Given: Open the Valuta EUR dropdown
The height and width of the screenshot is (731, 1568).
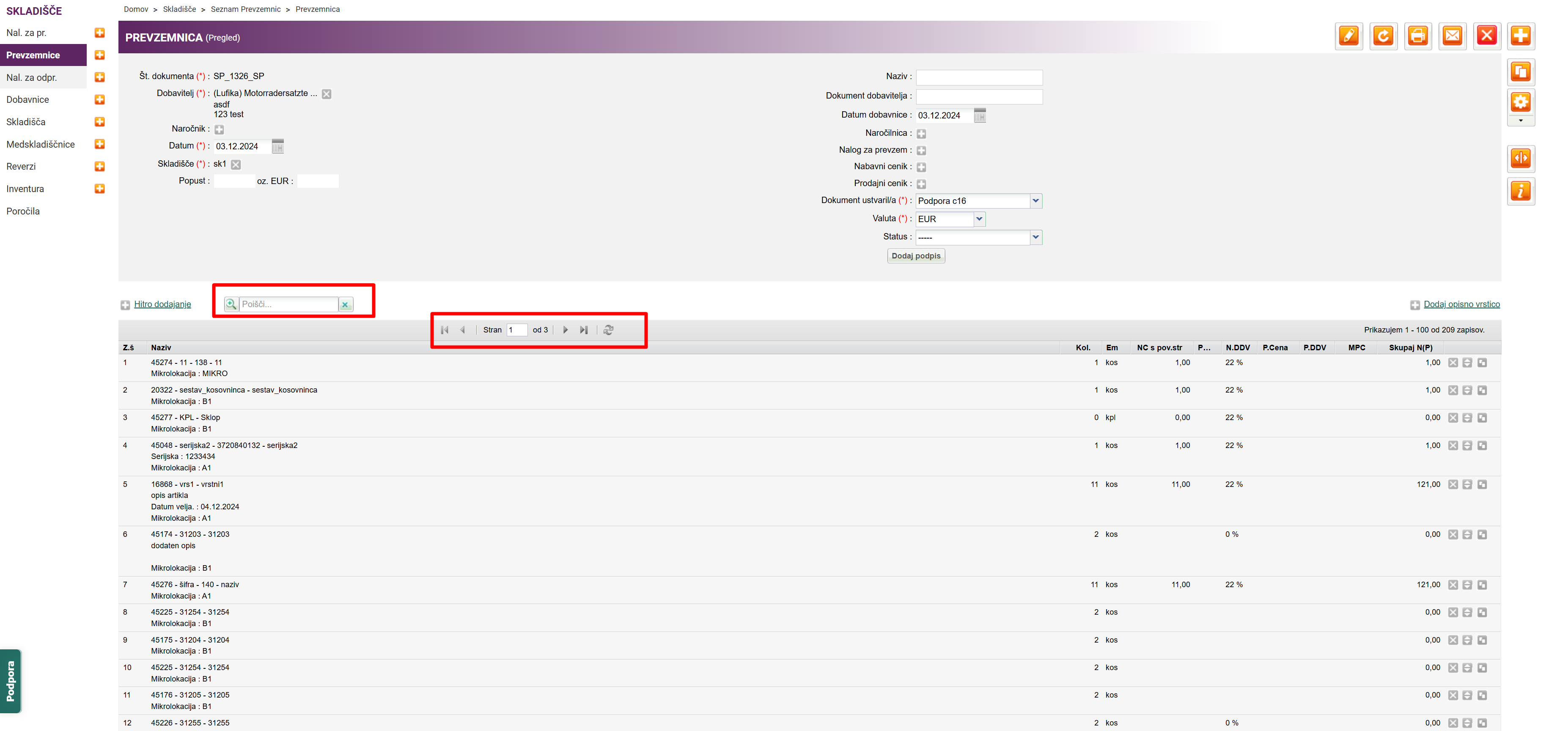Looking at the screenshot, I should [x=979, y=219].
